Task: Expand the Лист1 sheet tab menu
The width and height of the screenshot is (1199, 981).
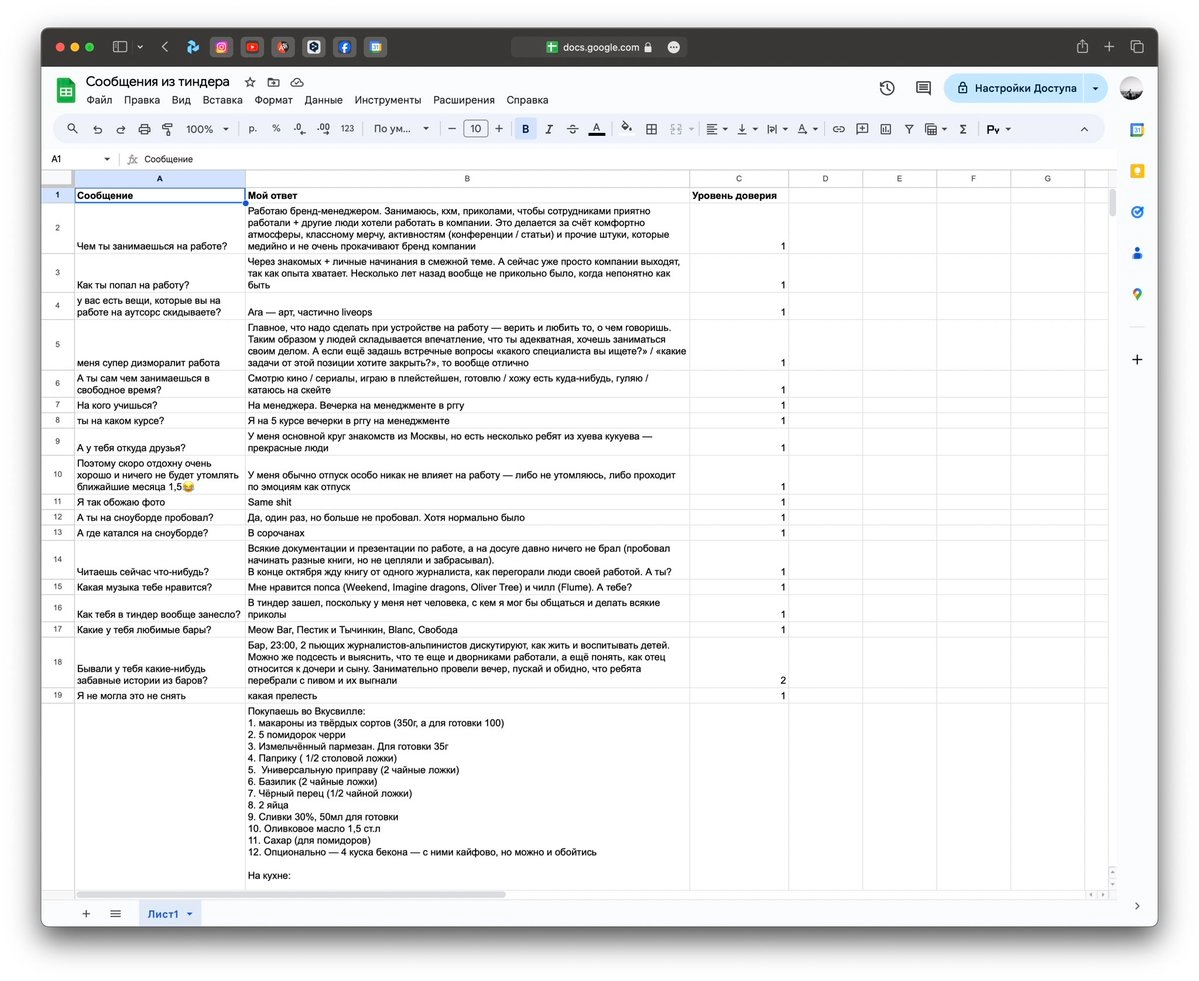Action: coord(190,914)
